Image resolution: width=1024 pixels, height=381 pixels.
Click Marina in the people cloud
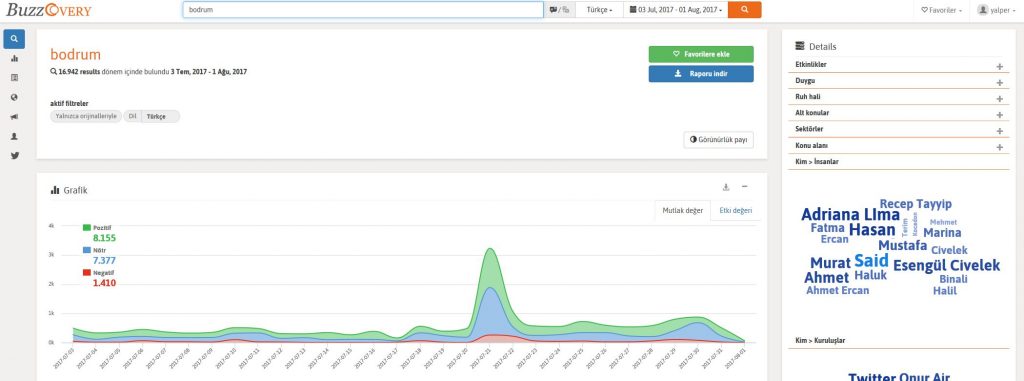pos(942,233)
